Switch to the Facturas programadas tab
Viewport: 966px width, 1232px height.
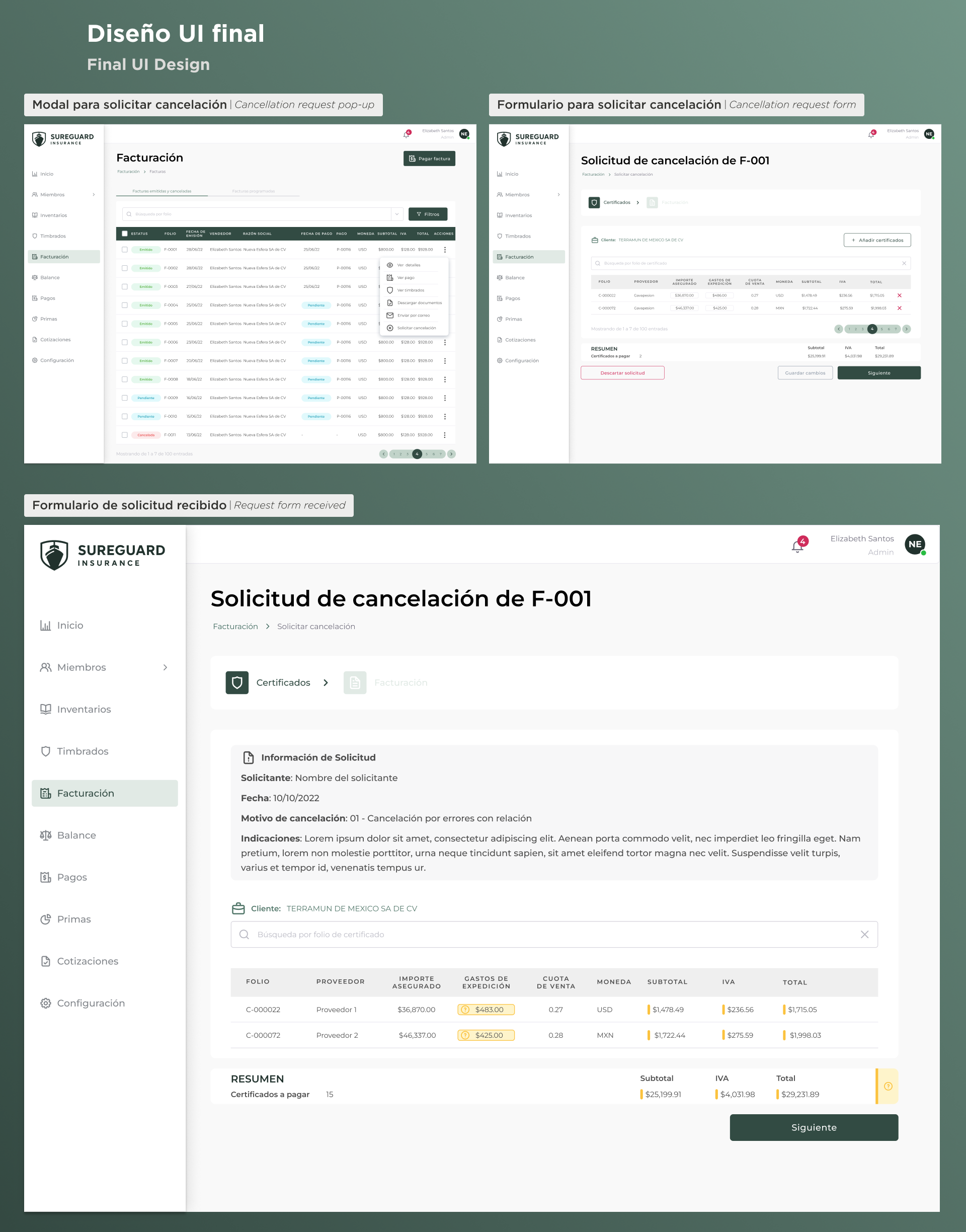(x=254, y=191)
